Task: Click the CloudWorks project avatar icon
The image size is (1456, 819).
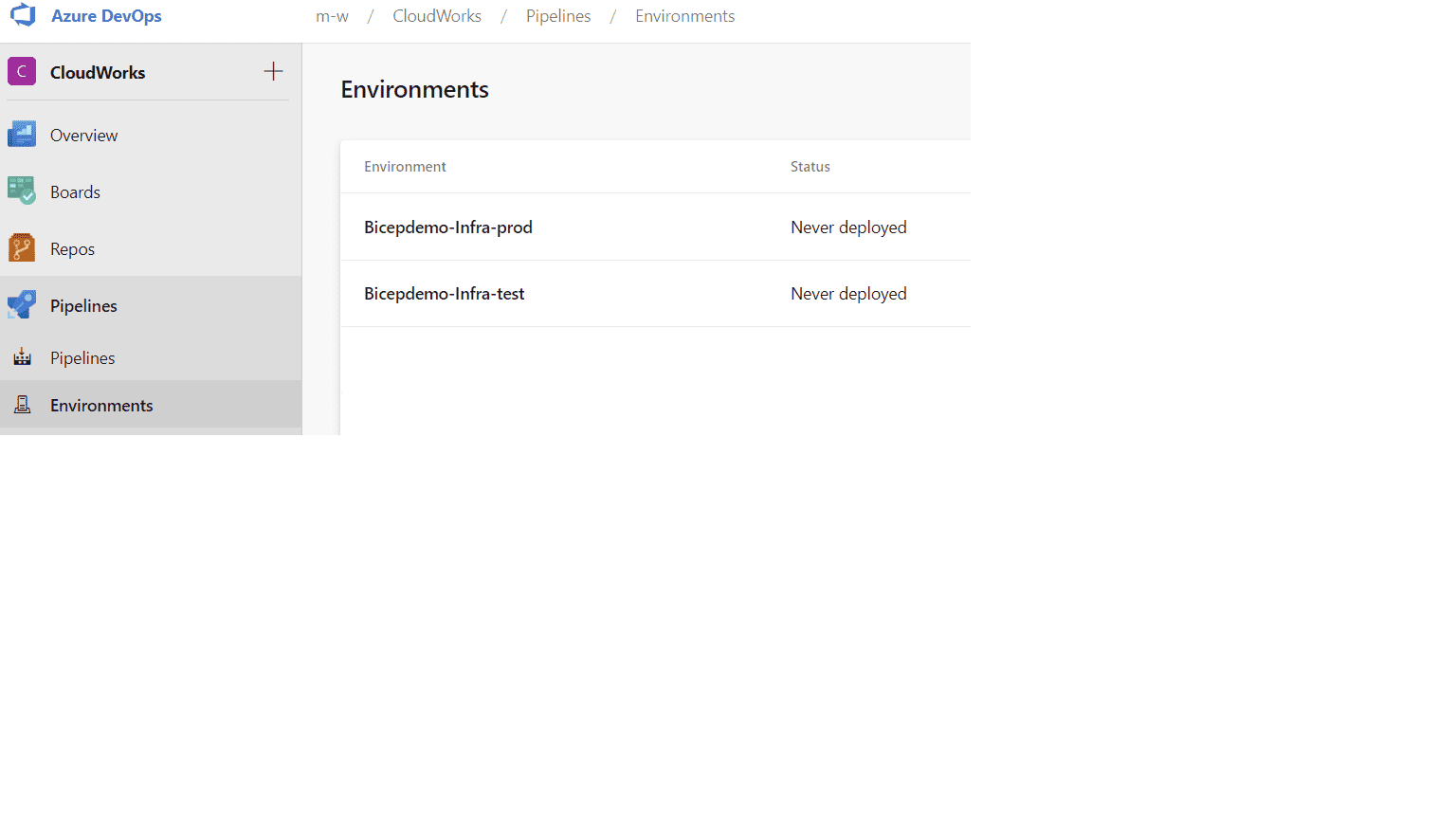Action: (x=22, y=72)
